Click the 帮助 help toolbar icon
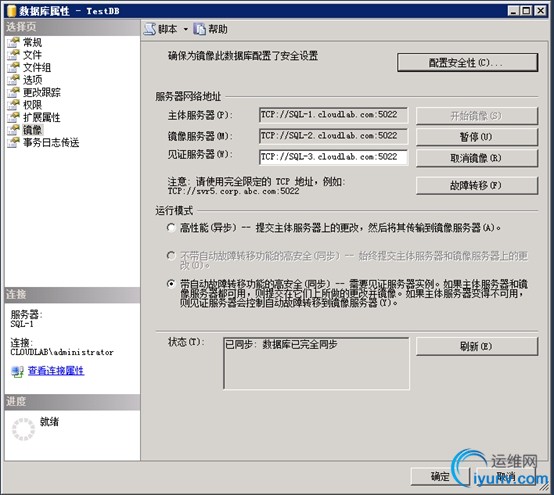The image size is (554, 495). pos(199,29)
